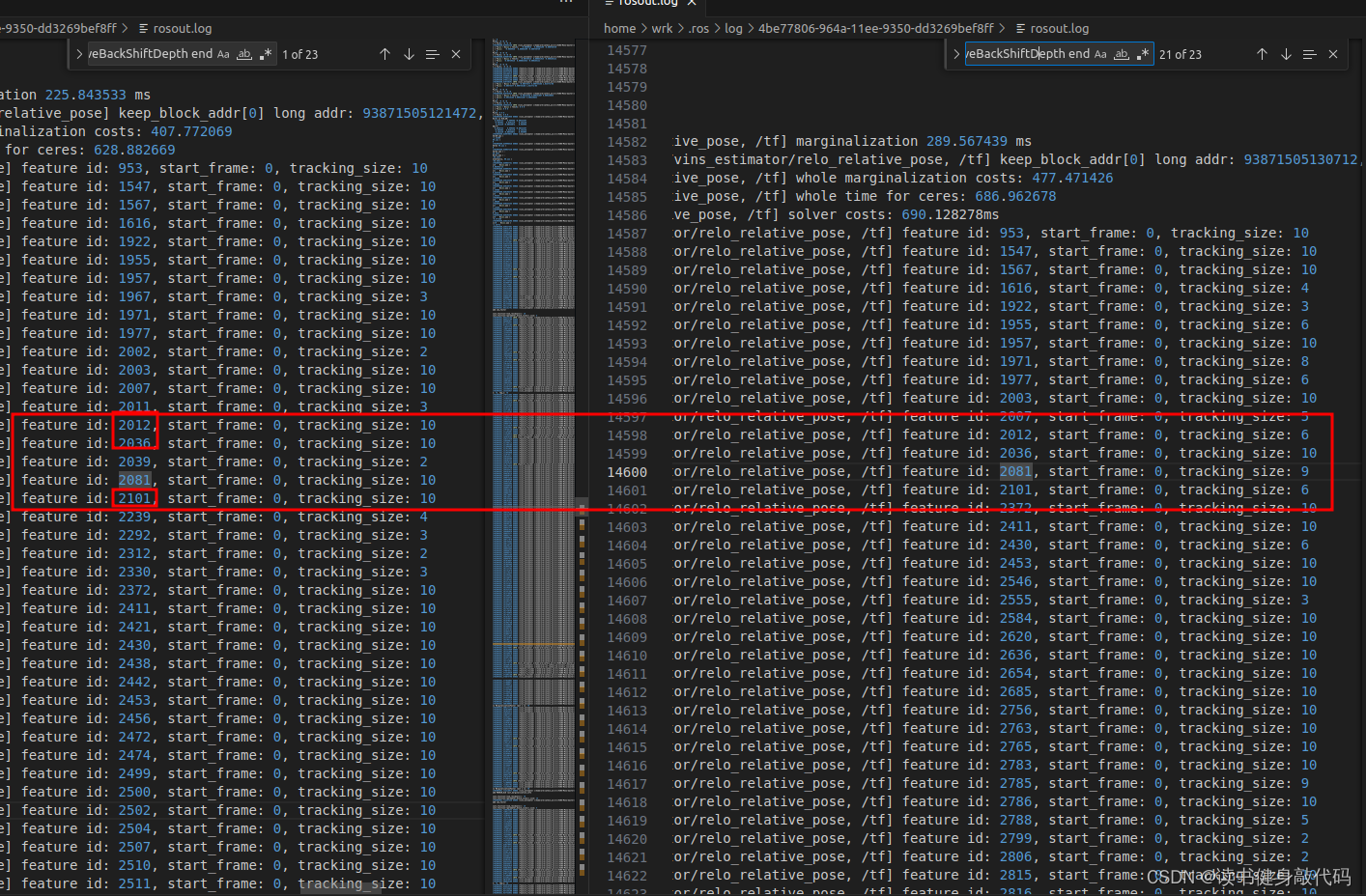Open 'log' breadcrumb in right editor
Image resolution: width=1366 pixels, height=896 pixels.
(x=734, y=29)
